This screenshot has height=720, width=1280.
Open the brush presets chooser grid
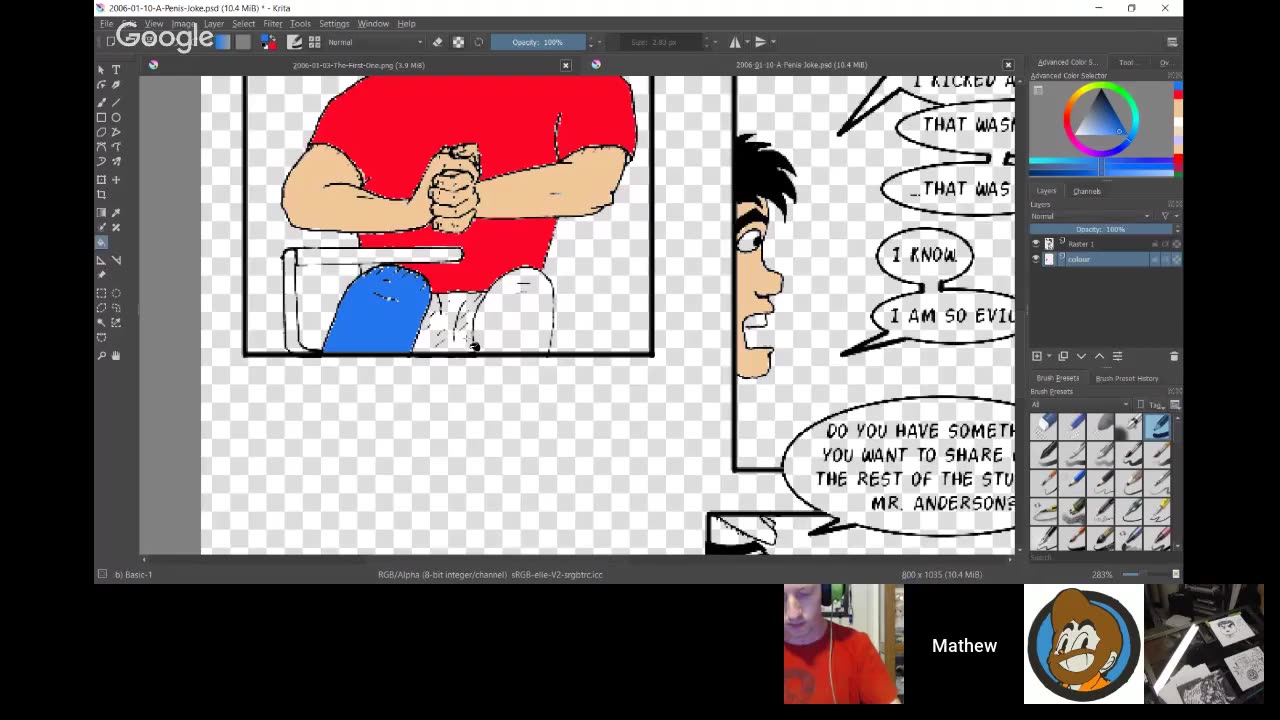(314, 42)
